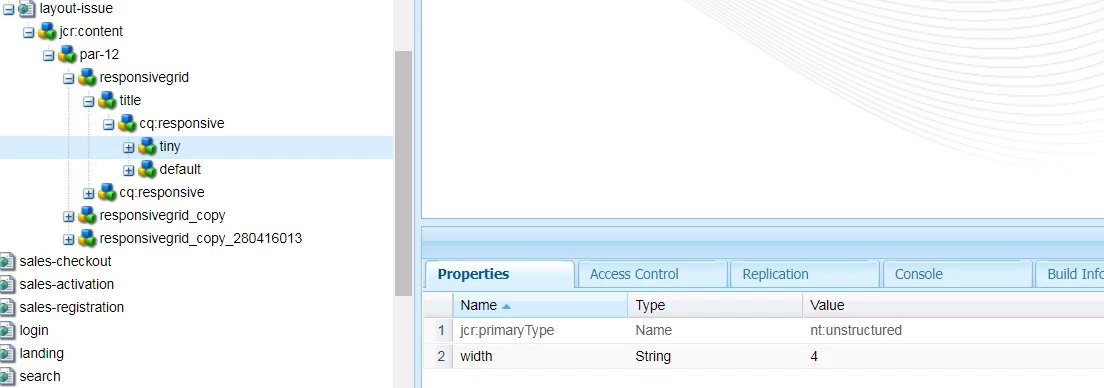Select the jcr:content tree label

(92, 32)
